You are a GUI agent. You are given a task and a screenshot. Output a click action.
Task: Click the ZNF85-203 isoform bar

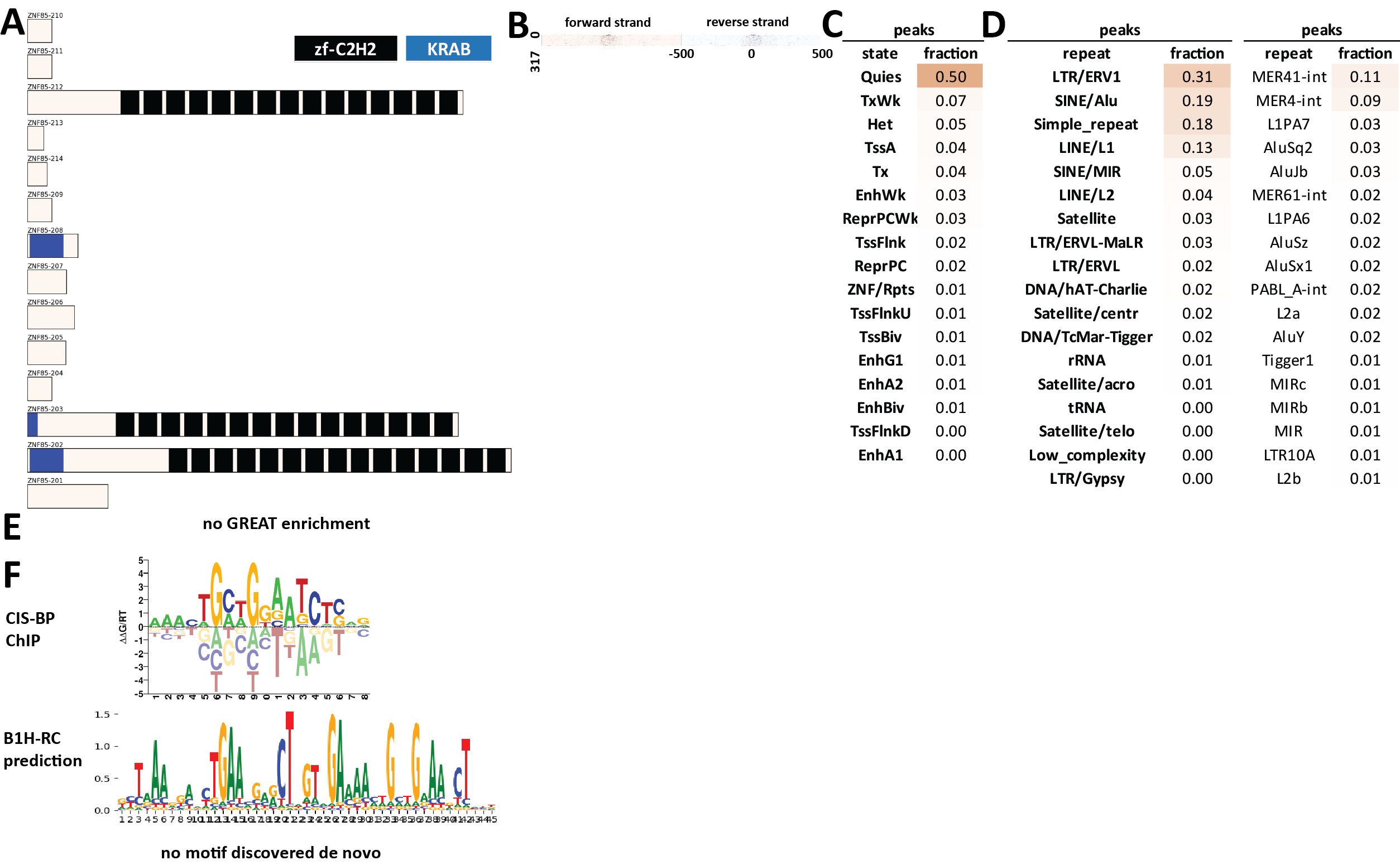pos(243,425)
